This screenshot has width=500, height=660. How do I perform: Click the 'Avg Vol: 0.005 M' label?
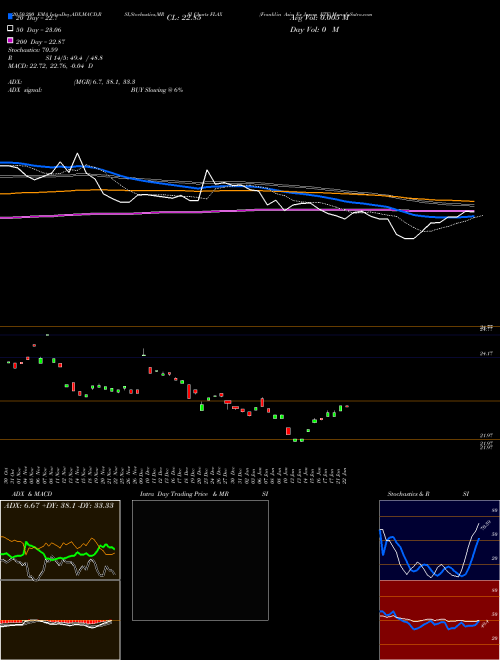tap(319, 18)
